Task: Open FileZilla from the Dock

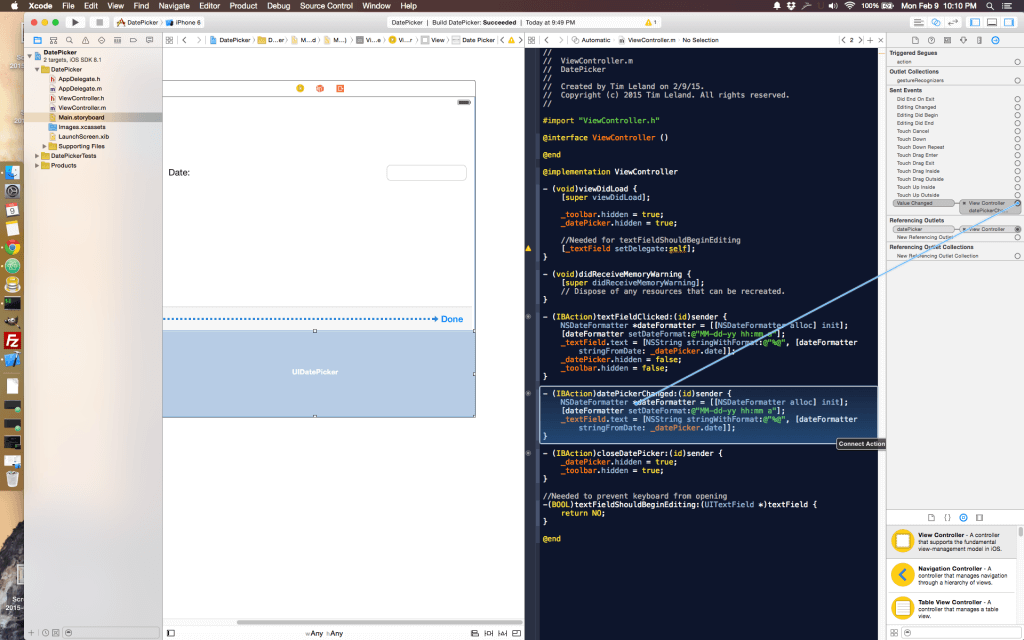Action: pyautogui.click(x=12, y=340)
